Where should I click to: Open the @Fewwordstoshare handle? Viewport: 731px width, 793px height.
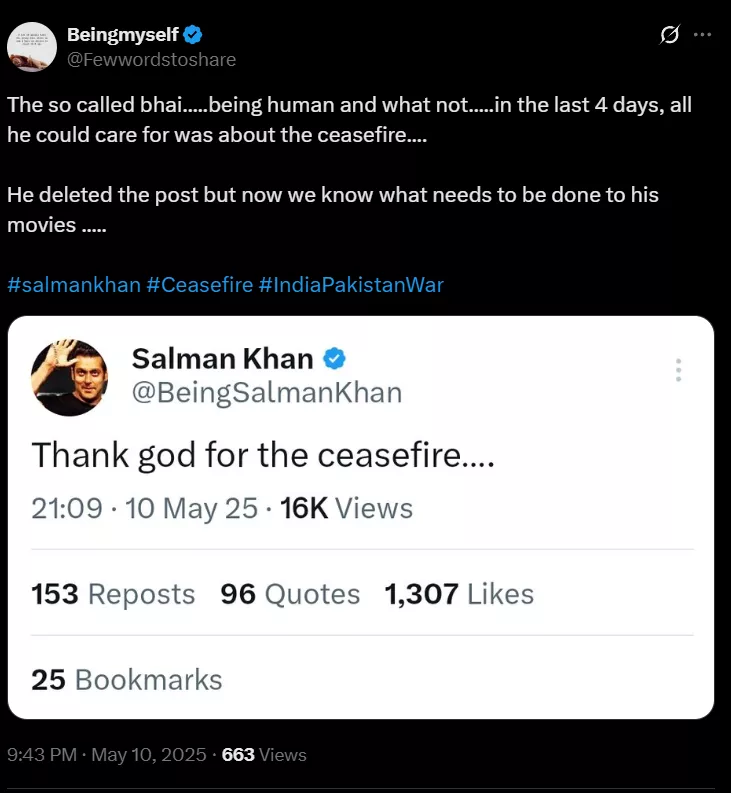pos(151,59)
